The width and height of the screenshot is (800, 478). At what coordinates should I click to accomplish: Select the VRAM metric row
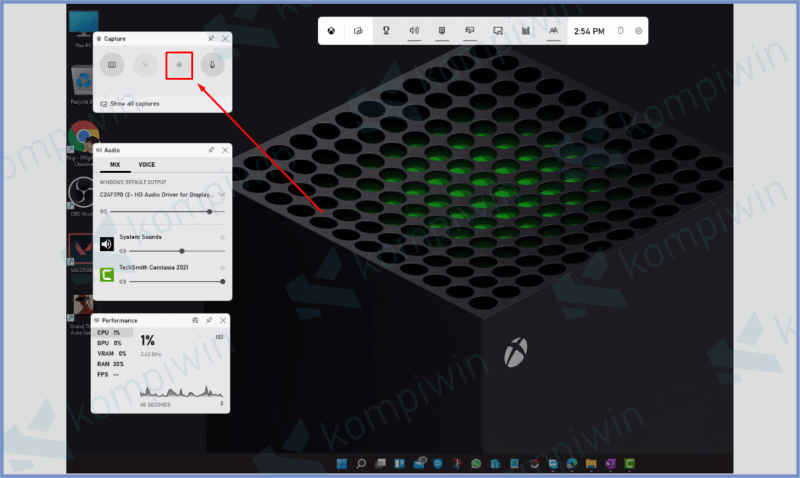pyautogui.click(x=113, y=354)
